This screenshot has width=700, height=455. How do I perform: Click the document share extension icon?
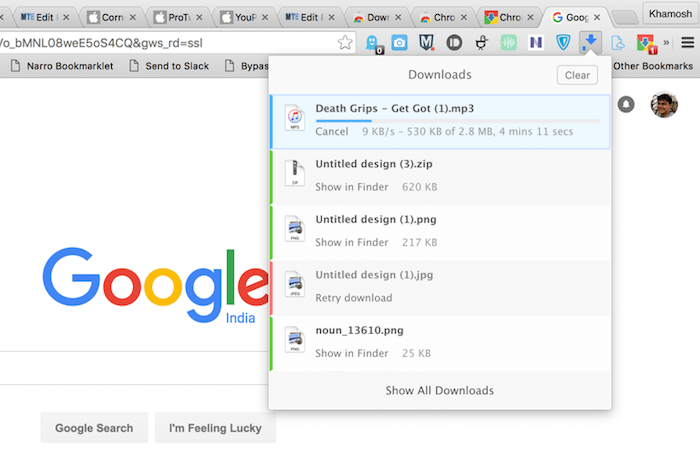[x=618, y=43]
